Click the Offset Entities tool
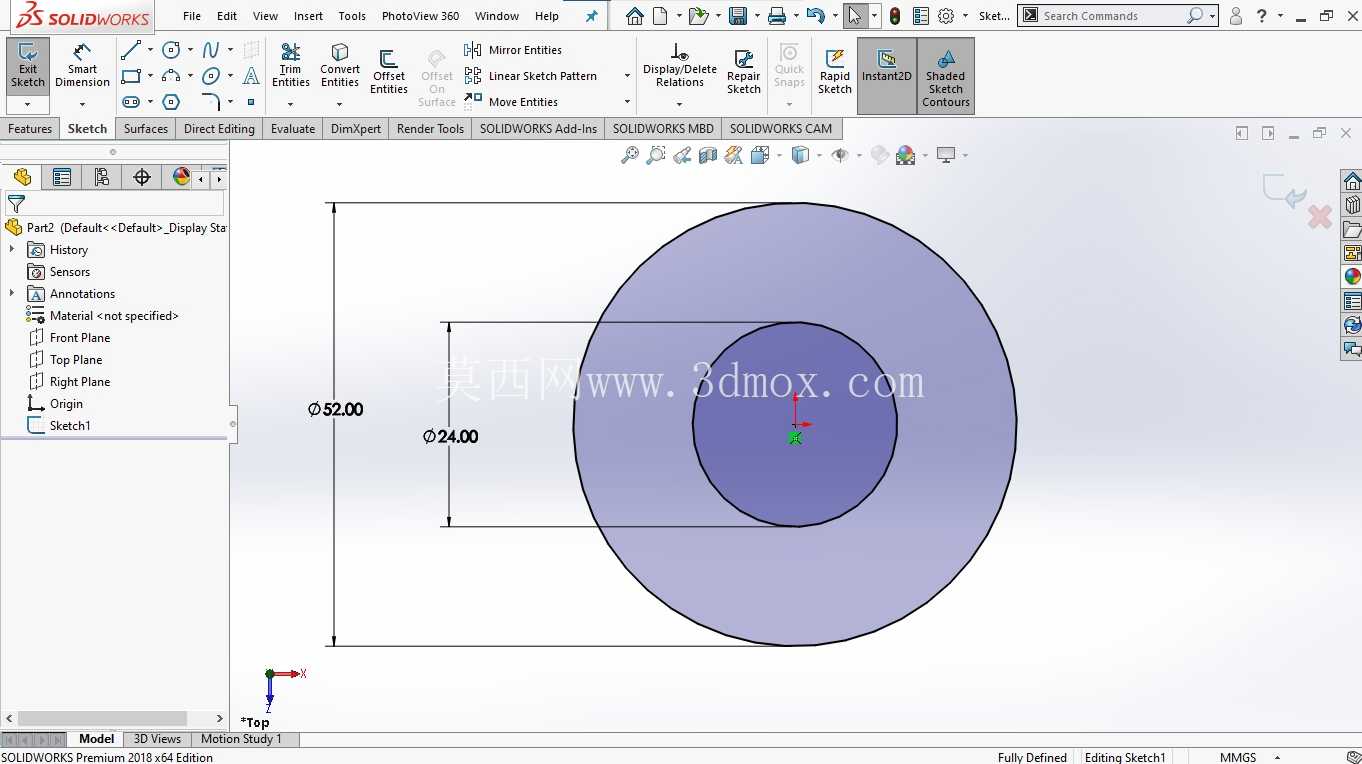The width and height of the screenshot is (1362, 764). coord(389,72)
